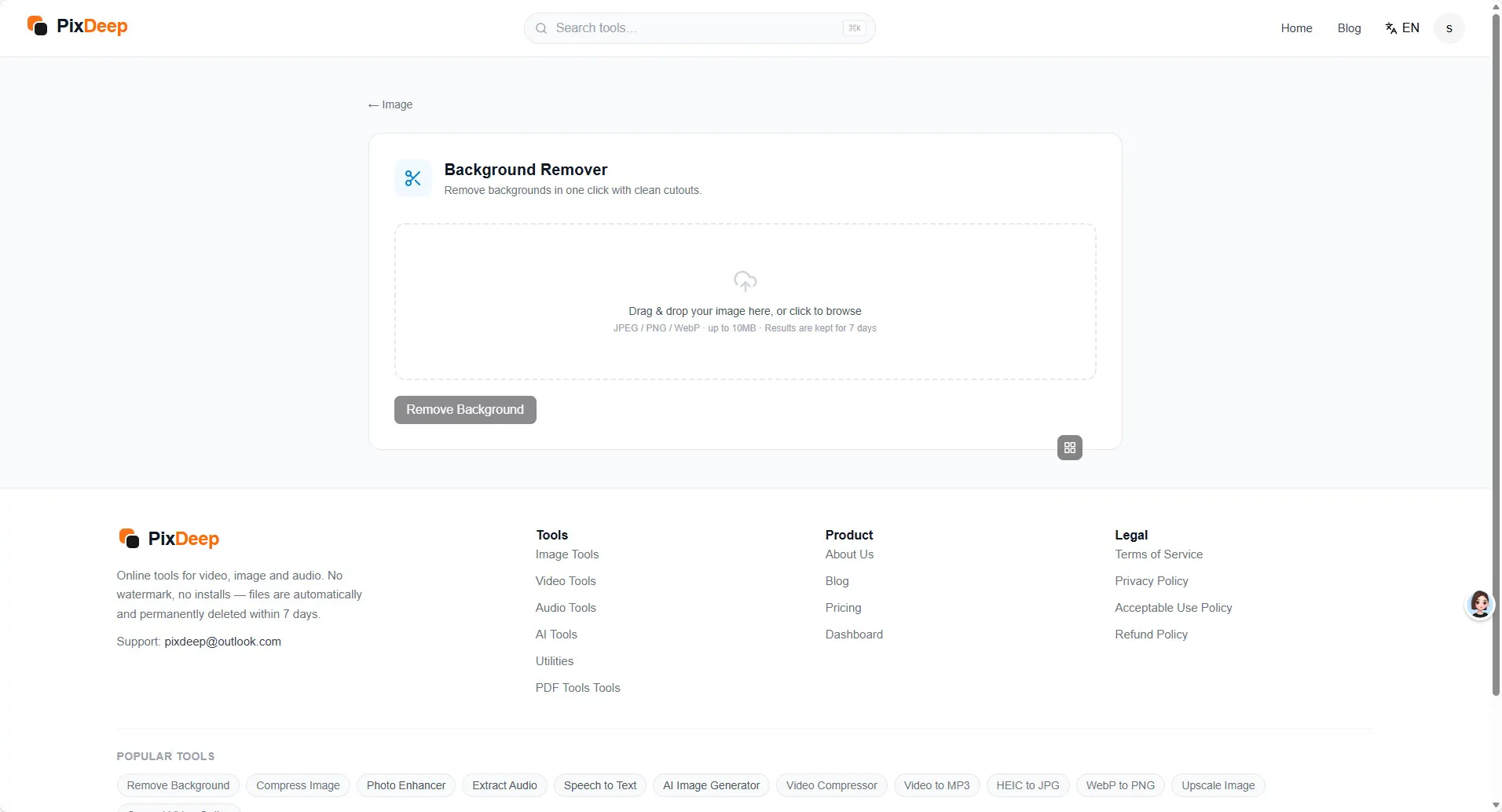This screenshot has height=812, width=1502.
Task: Select the Video Compressor chip
Action: [831, 785]
